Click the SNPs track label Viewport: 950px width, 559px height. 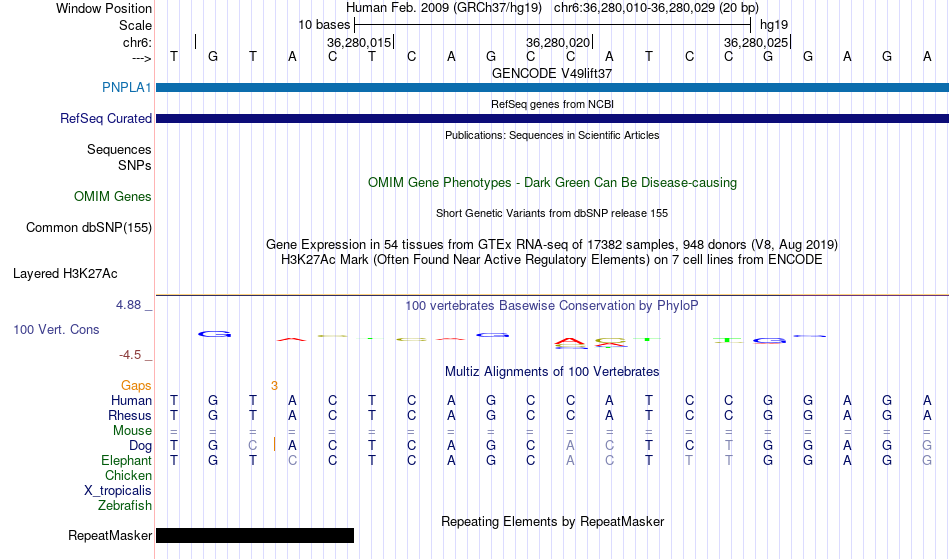(135, 165)
